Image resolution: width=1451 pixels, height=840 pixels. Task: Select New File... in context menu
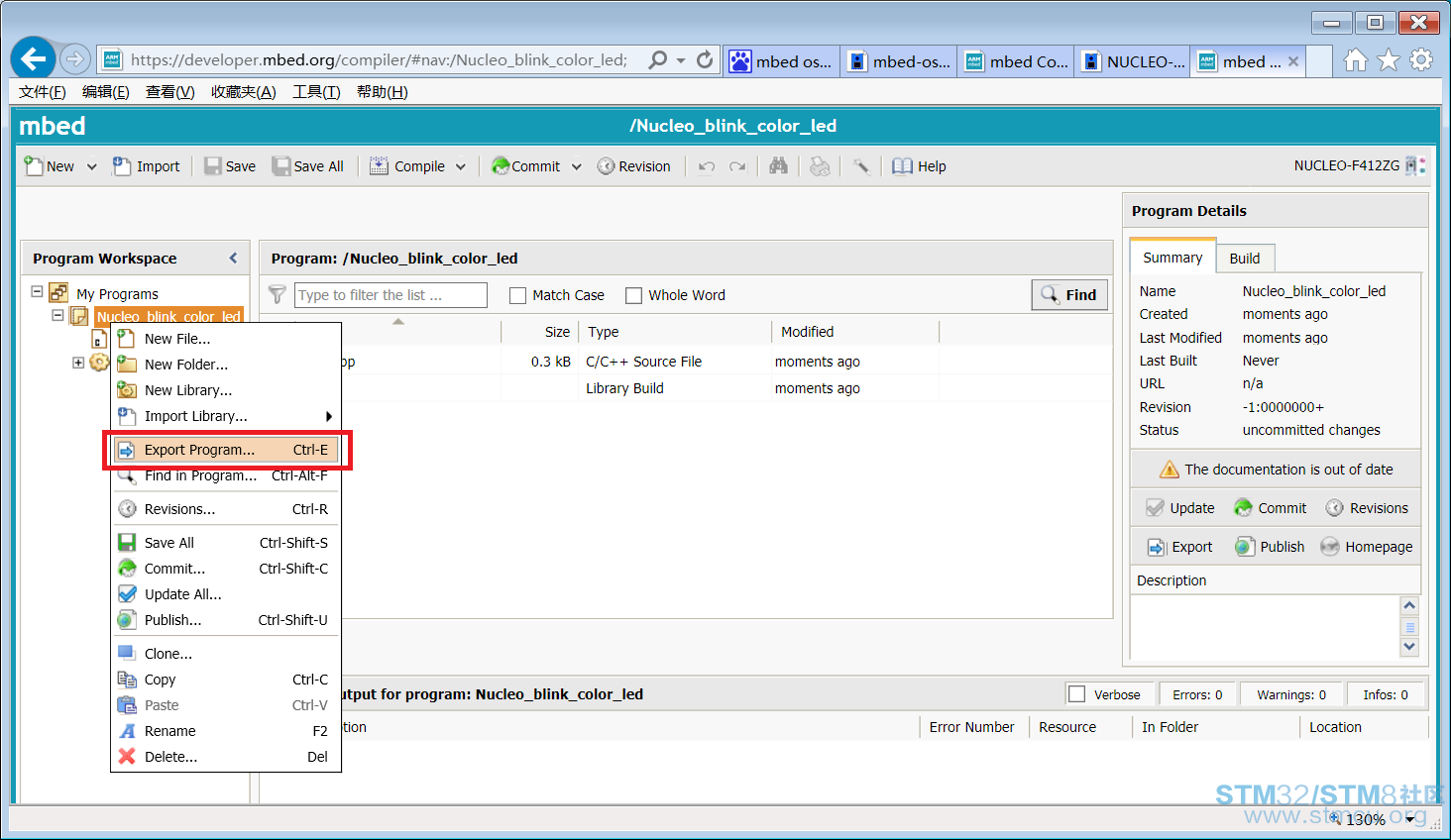(226, 339)
